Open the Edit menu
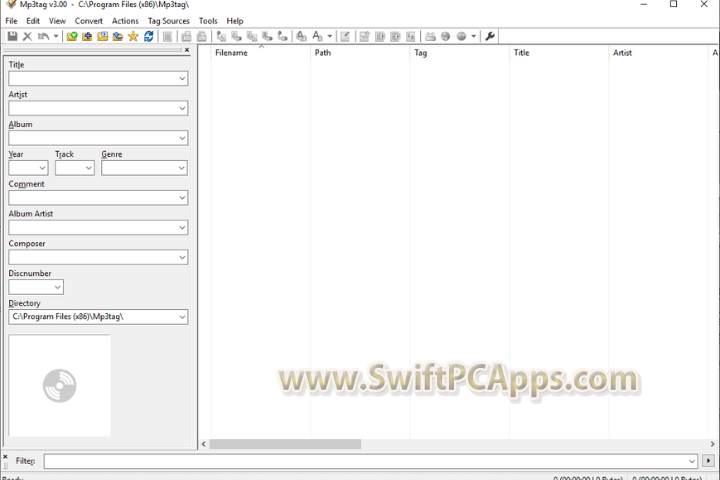 (x=33, y=21)
